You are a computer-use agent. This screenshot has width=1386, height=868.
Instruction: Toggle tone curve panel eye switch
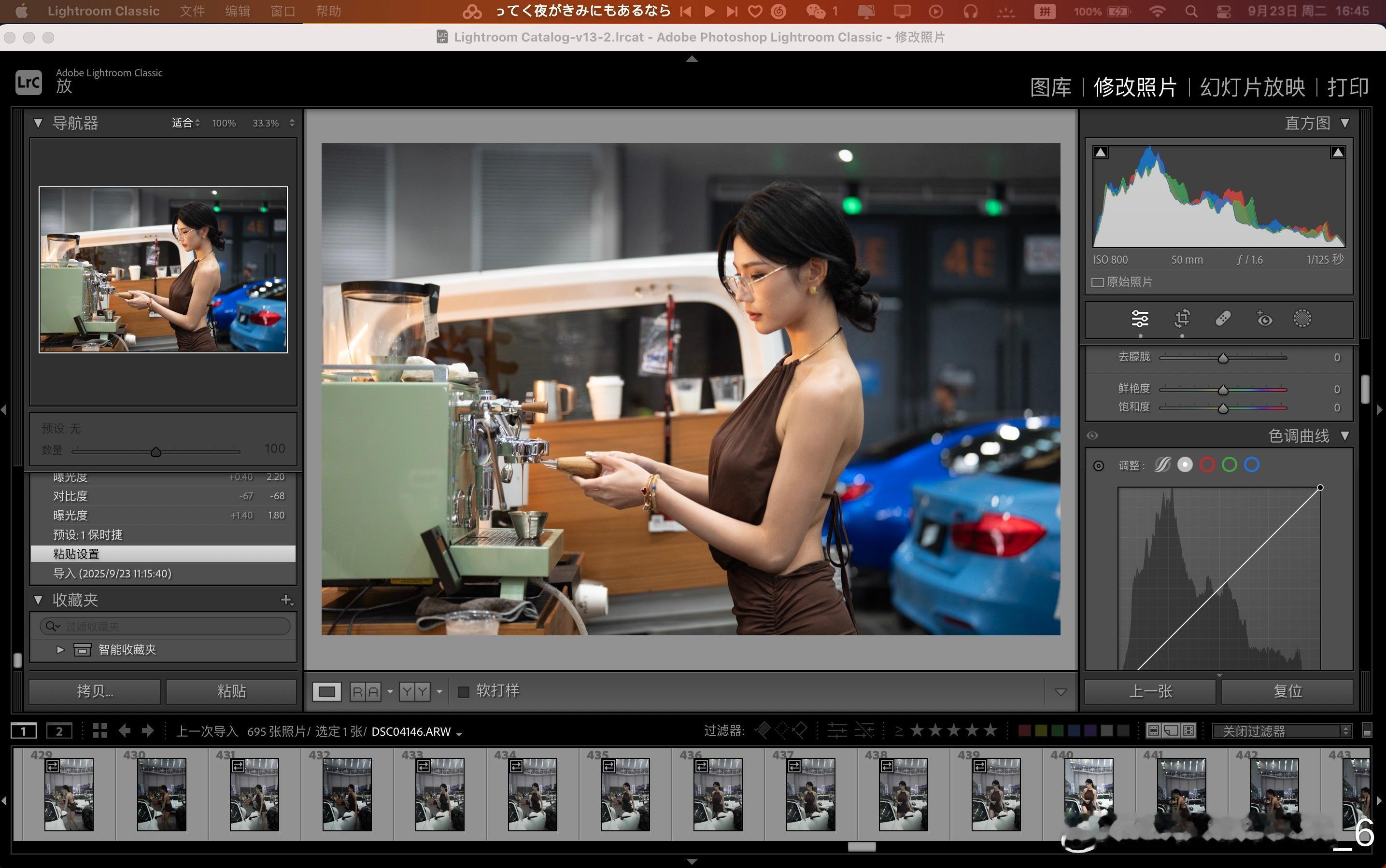click(1092, 436)
